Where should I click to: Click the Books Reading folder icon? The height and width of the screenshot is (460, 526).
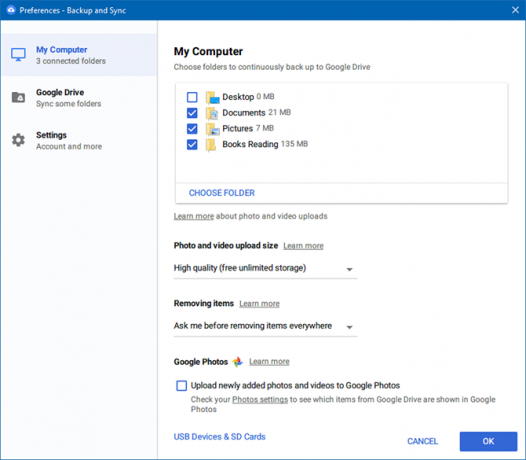211,145
